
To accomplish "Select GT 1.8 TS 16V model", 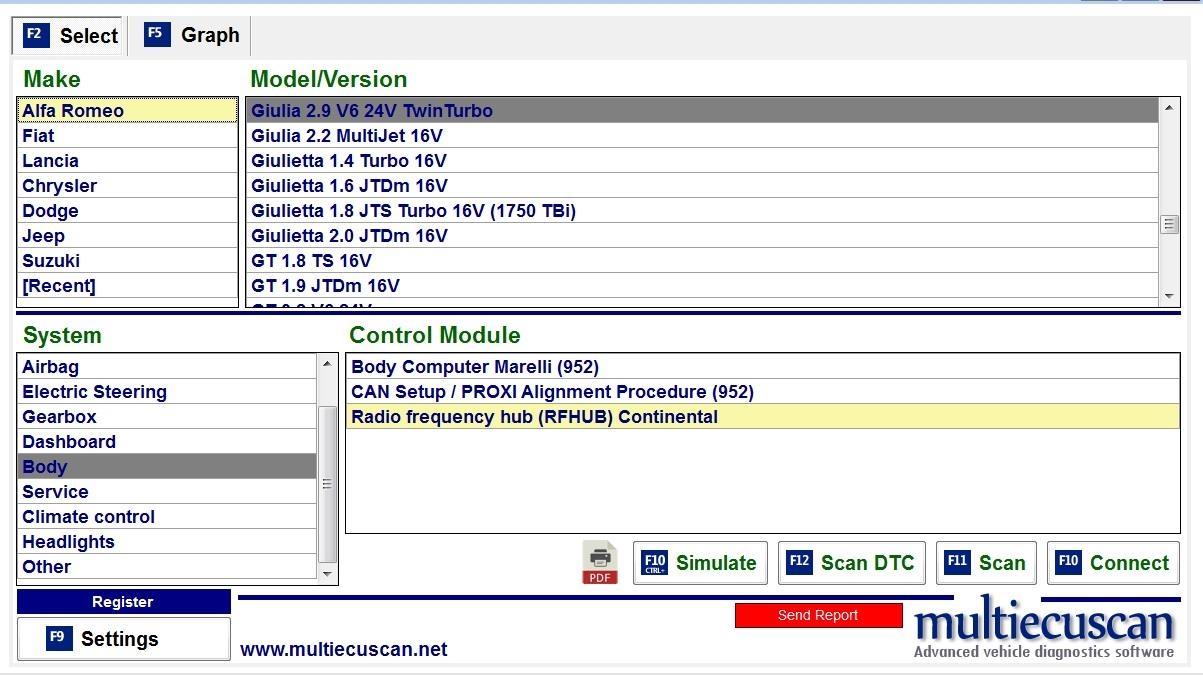I will click(x=702, y=261).
